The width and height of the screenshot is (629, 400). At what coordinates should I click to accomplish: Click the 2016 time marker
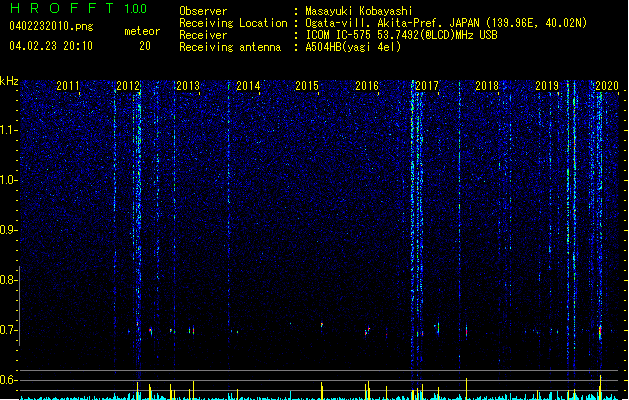coord(367,86)
